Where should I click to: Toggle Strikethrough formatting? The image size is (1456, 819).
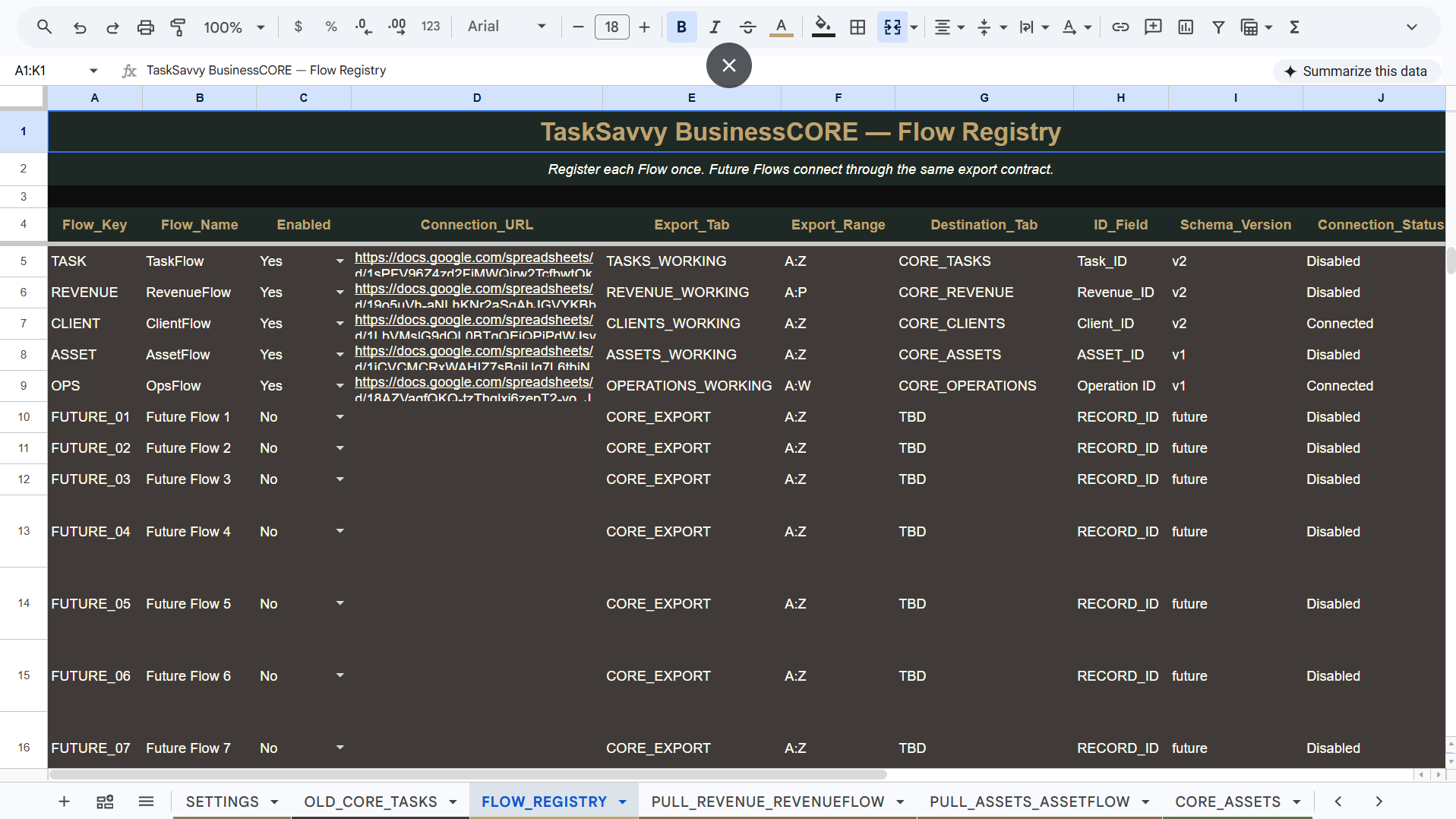click(x=747, y=27)
